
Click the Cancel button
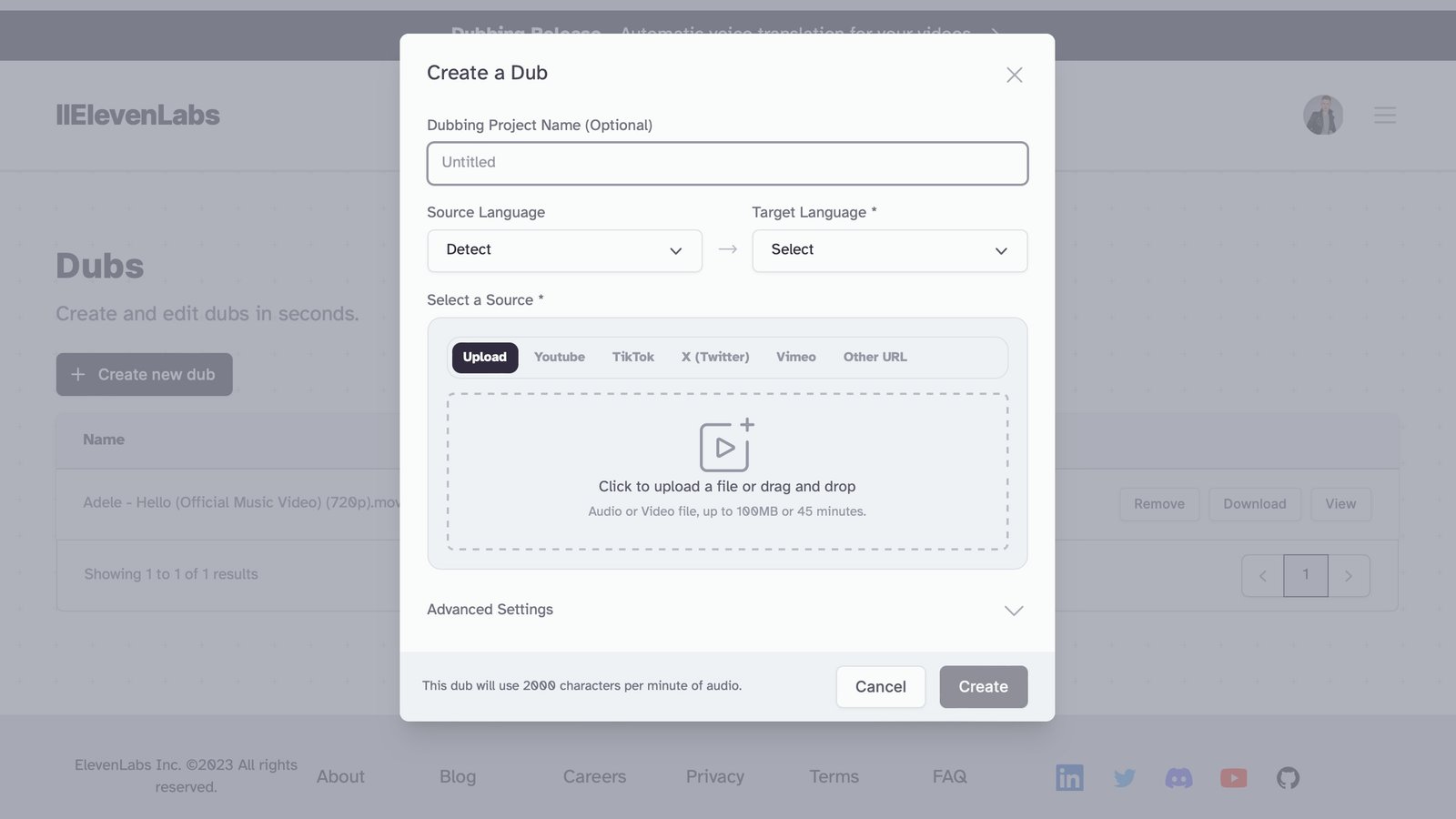coord(880,687)
